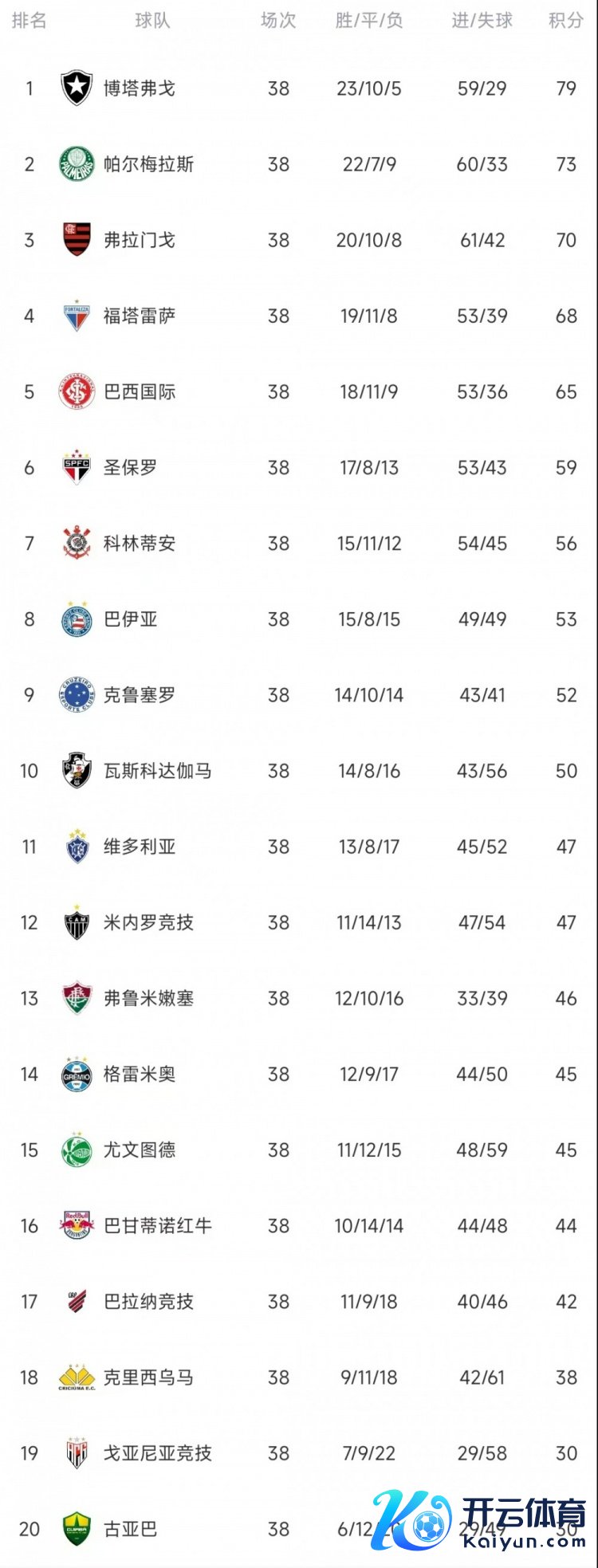This screenshot has width=598, height=1568.
Task: Click the Vasco da Gama crest
Action: pyautogui.click(x=77, y=771)
